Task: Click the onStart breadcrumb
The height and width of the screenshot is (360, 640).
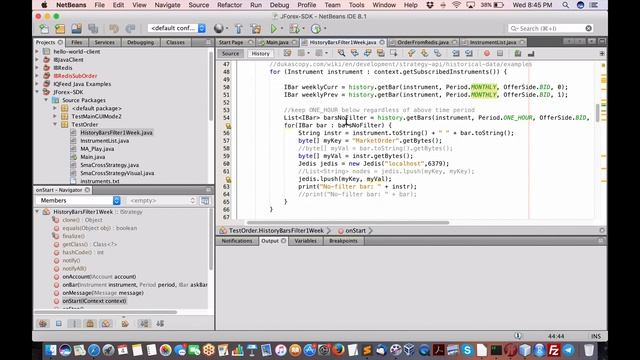Action: (355, 231)
